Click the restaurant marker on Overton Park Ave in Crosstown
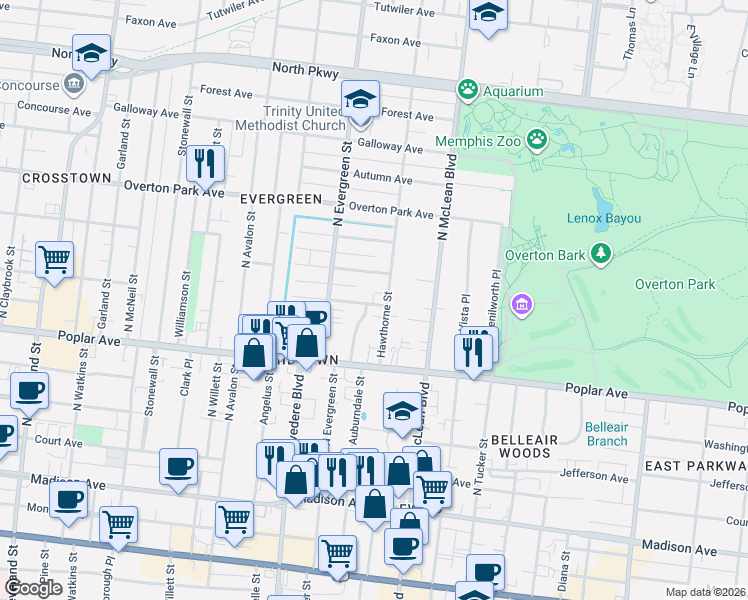 pos(206,167)
